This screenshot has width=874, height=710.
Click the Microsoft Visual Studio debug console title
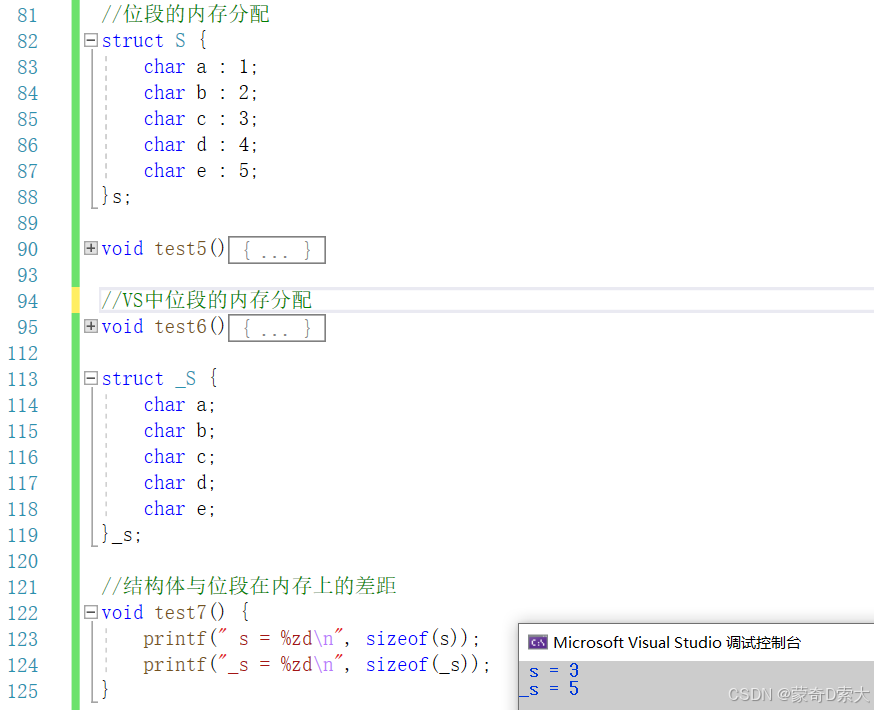(677, 643)
